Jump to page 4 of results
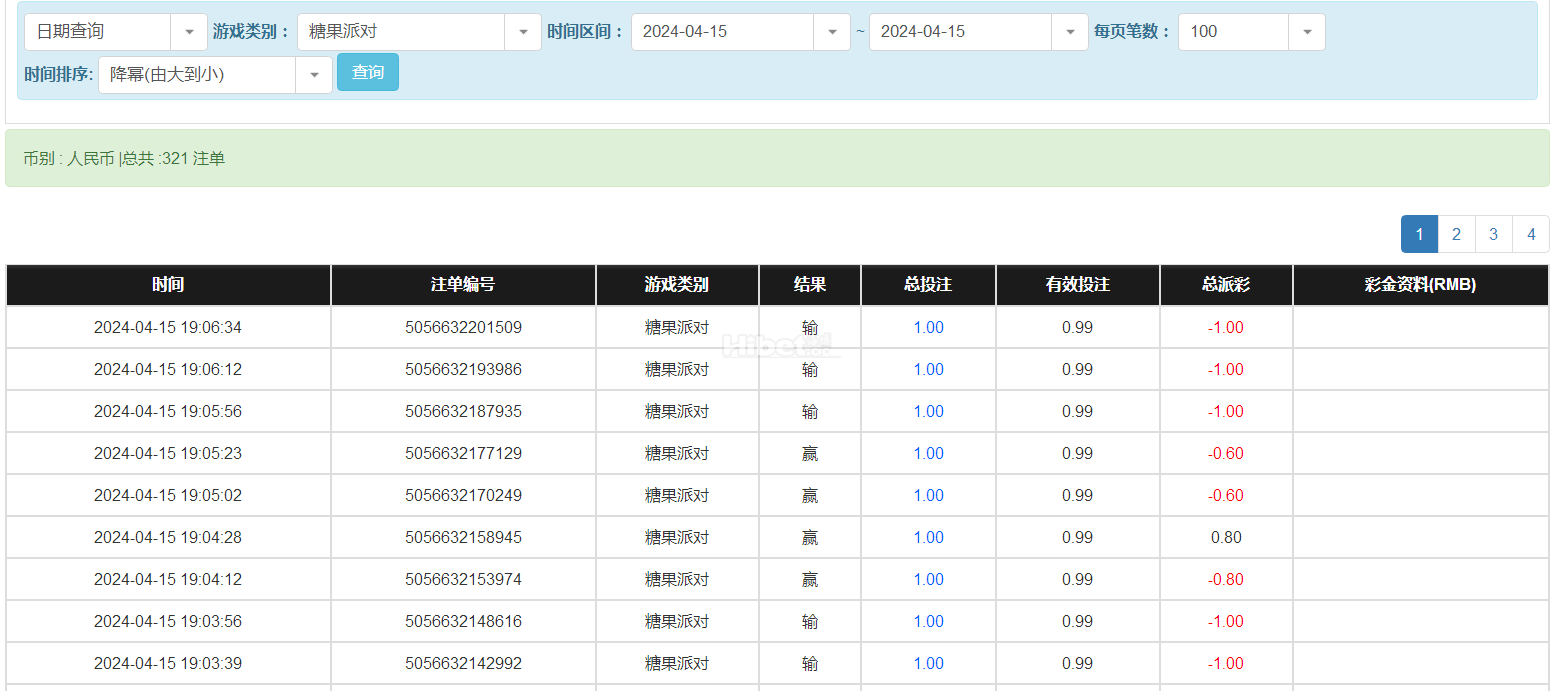The image size is (1565, 691). coord(1531,234)
